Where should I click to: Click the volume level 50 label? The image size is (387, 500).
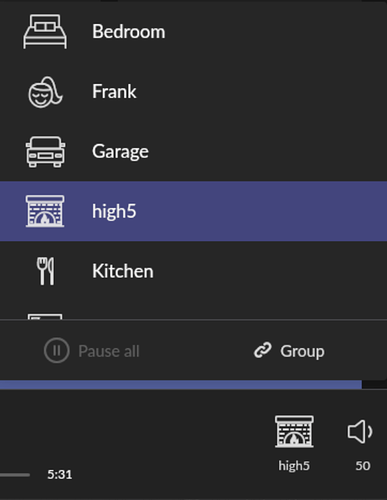pyautogui.click(x=363, y=466)
